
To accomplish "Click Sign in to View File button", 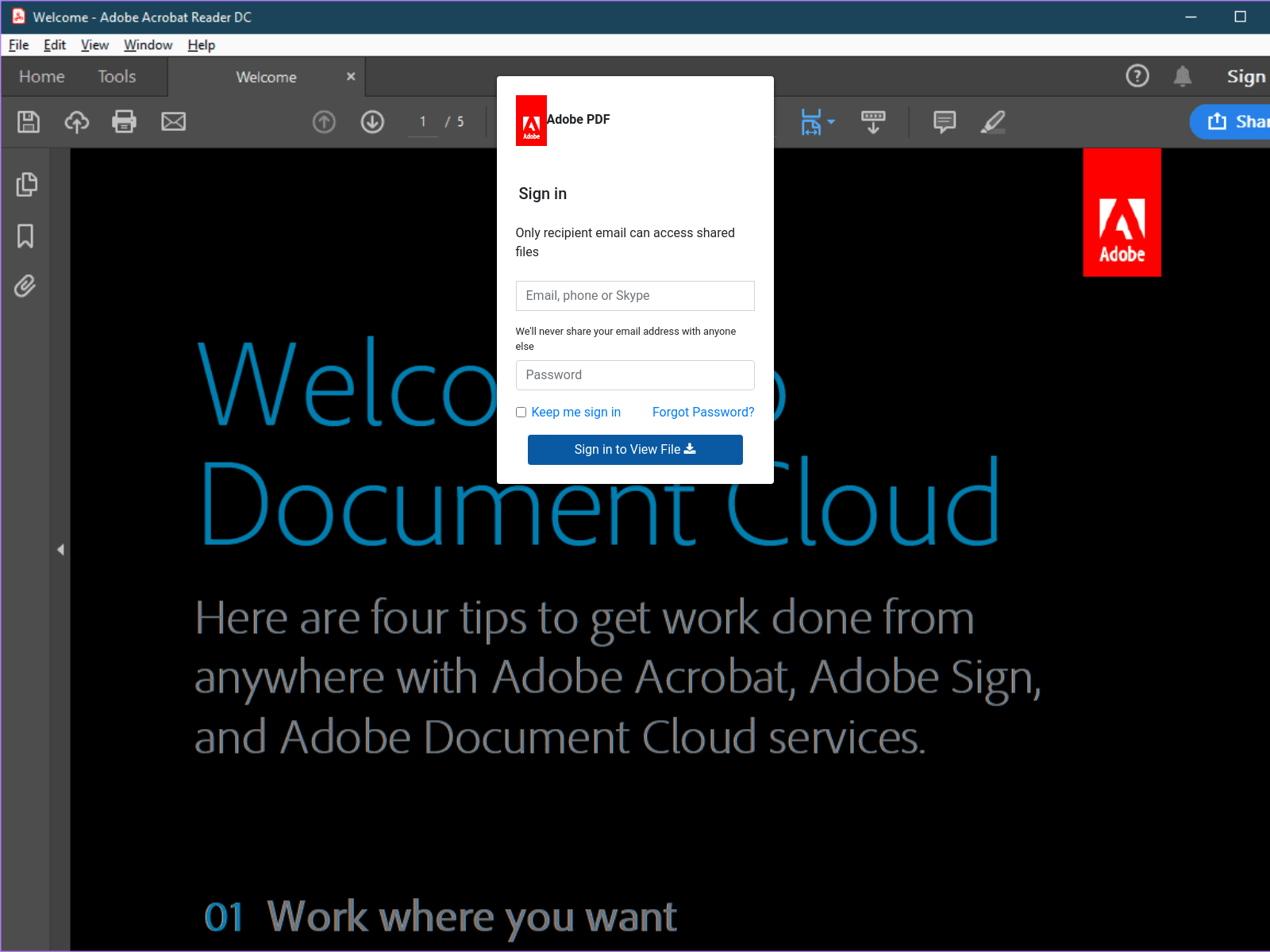I will 635,450.
